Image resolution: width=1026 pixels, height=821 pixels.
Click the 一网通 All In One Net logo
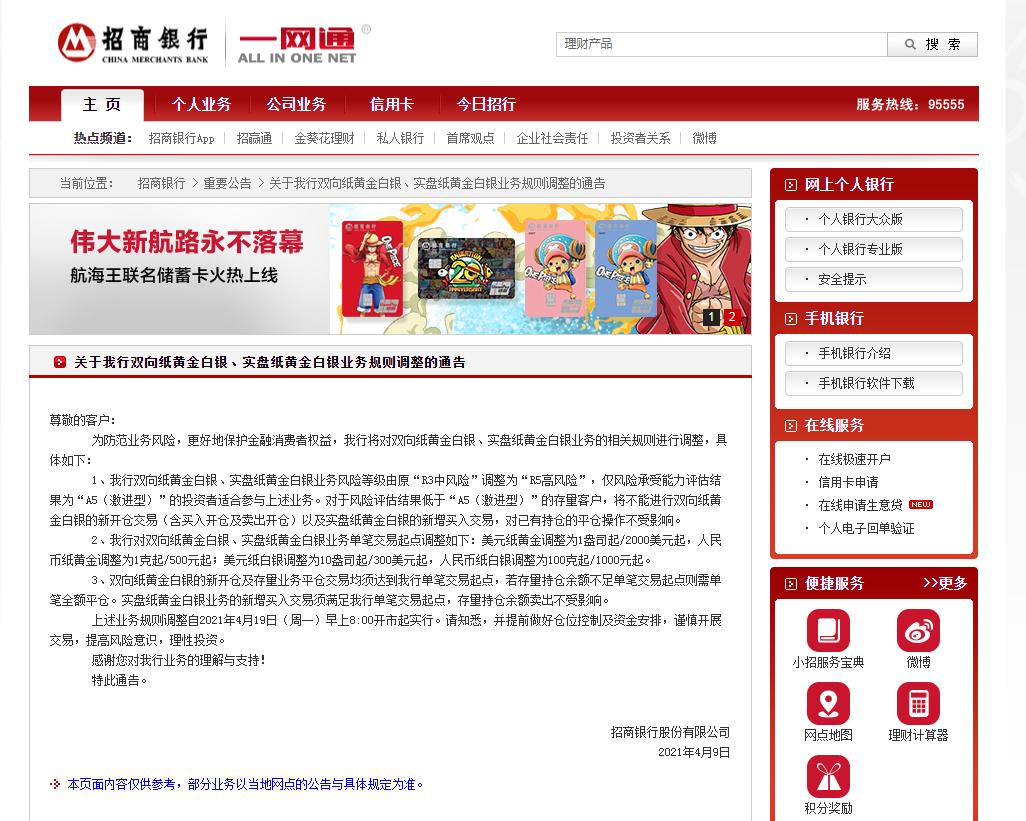pos(297,44)
